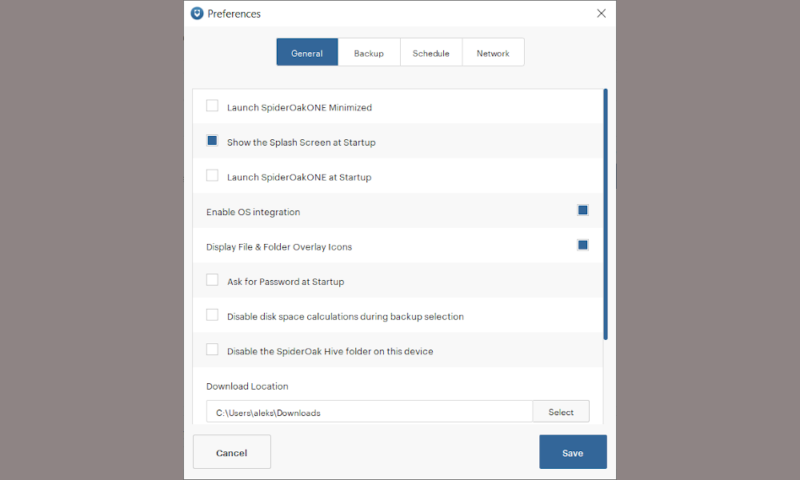The width and height of the screenshot is (800, 480).
Task: Uncheck Show the Splash Screen at Startup
Action: (x=212, y=141)
